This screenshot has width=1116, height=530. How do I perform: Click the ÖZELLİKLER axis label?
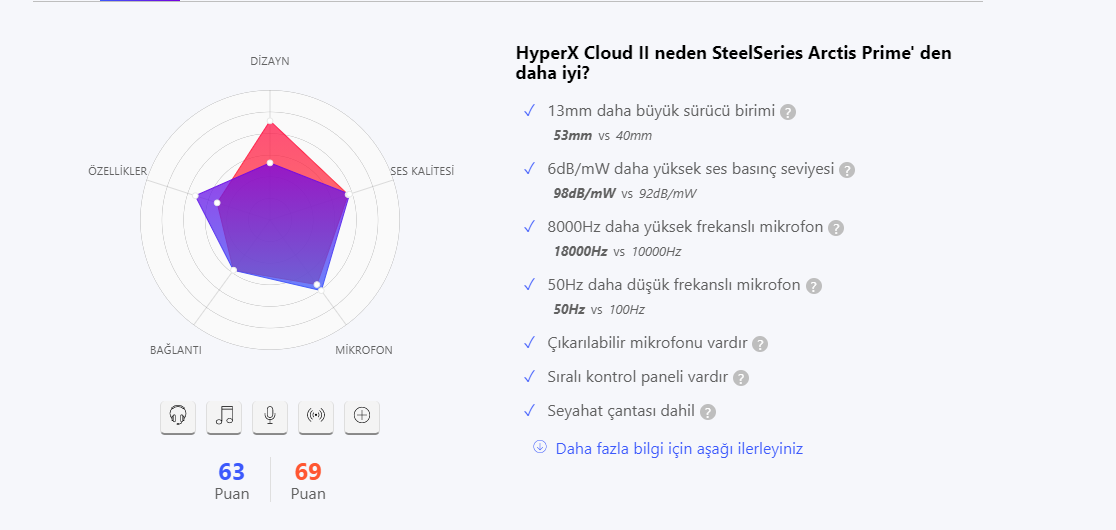click(118, 171)
